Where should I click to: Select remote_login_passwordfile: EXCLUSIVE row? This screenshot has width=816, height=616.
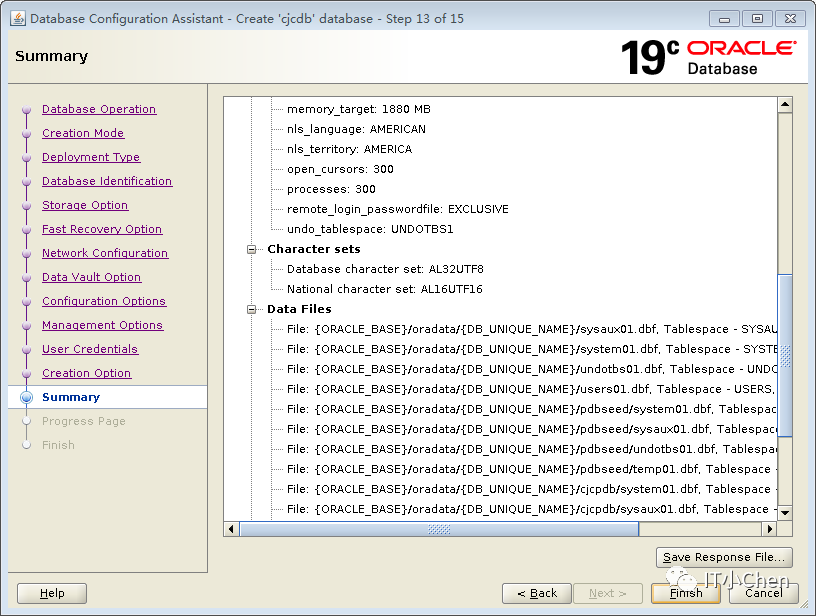pyautogui.click(x=398, y=209)
